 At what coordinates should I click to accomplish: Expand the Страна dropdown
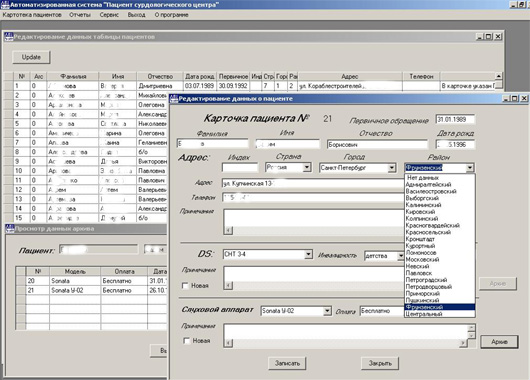[x=307, y=167]
